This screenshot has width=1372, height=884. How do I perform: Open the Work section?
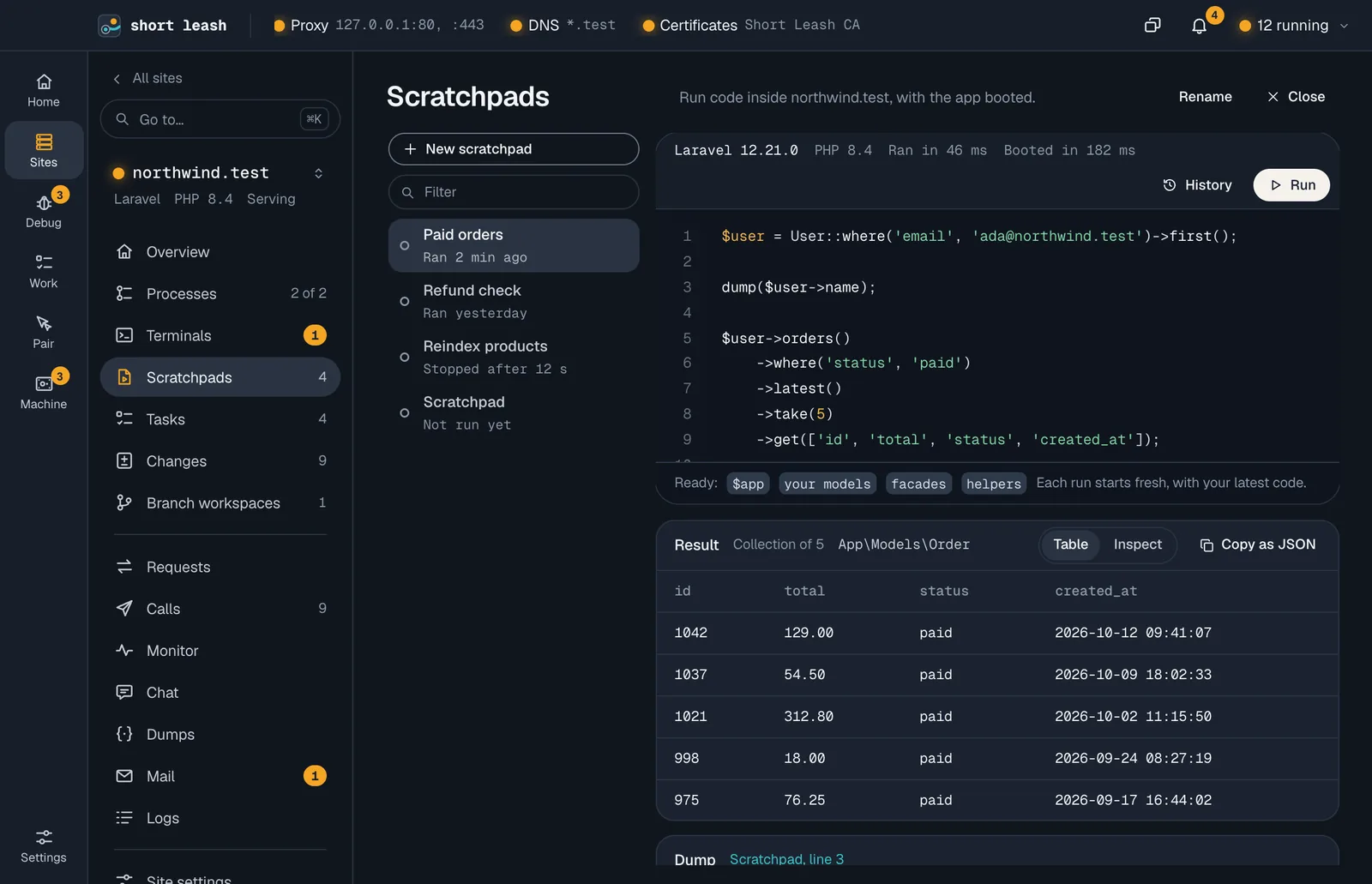pos(44,272)
